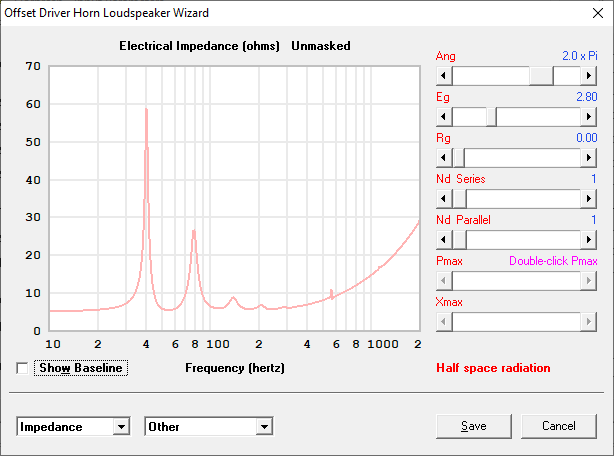This screenshot has width=614, height=456.
Task: Click the Nd Parallel slider thumb
Action: coord(459,240)
